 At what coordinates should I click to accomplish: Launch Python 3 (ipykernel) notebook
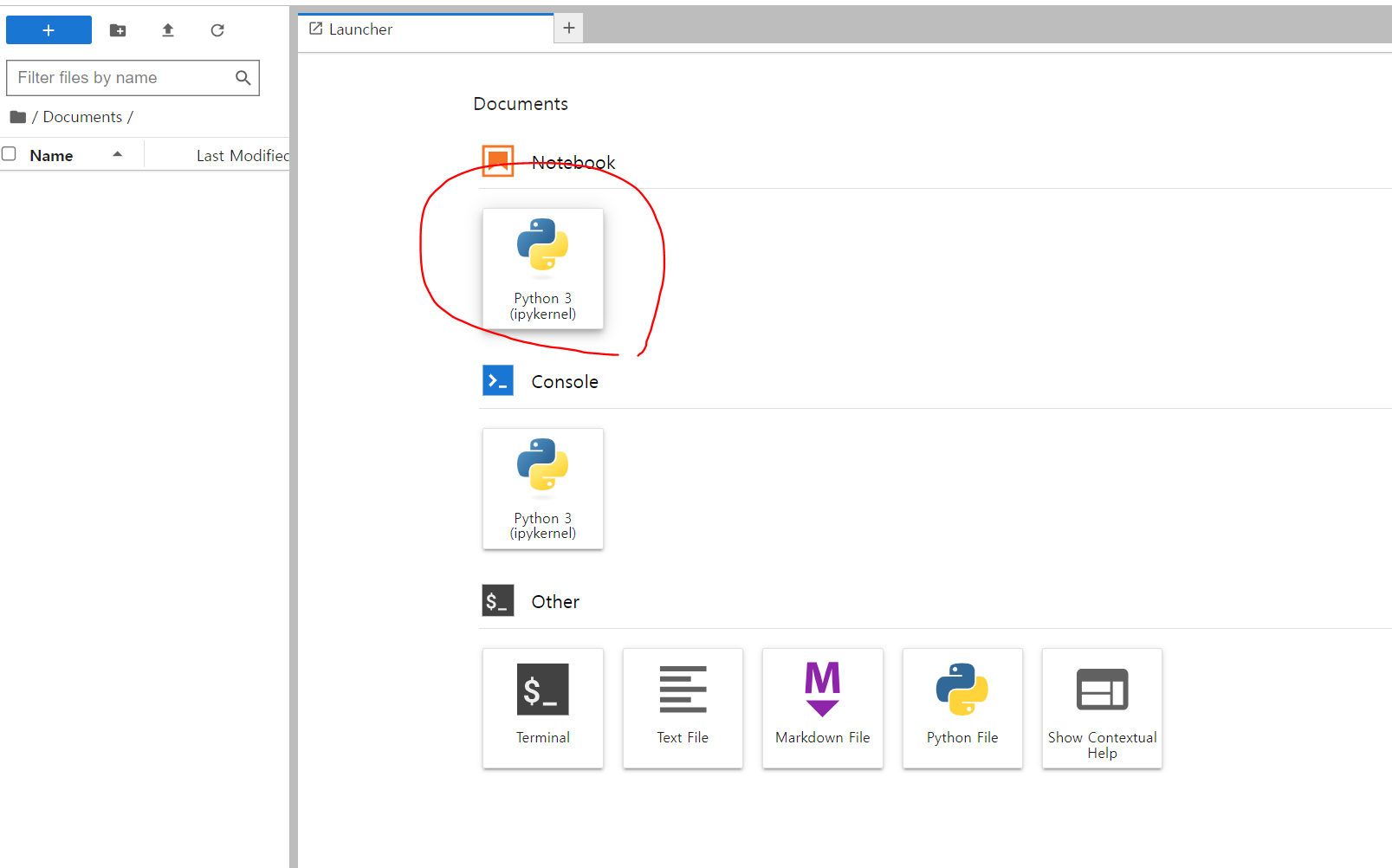click(543, 269)
